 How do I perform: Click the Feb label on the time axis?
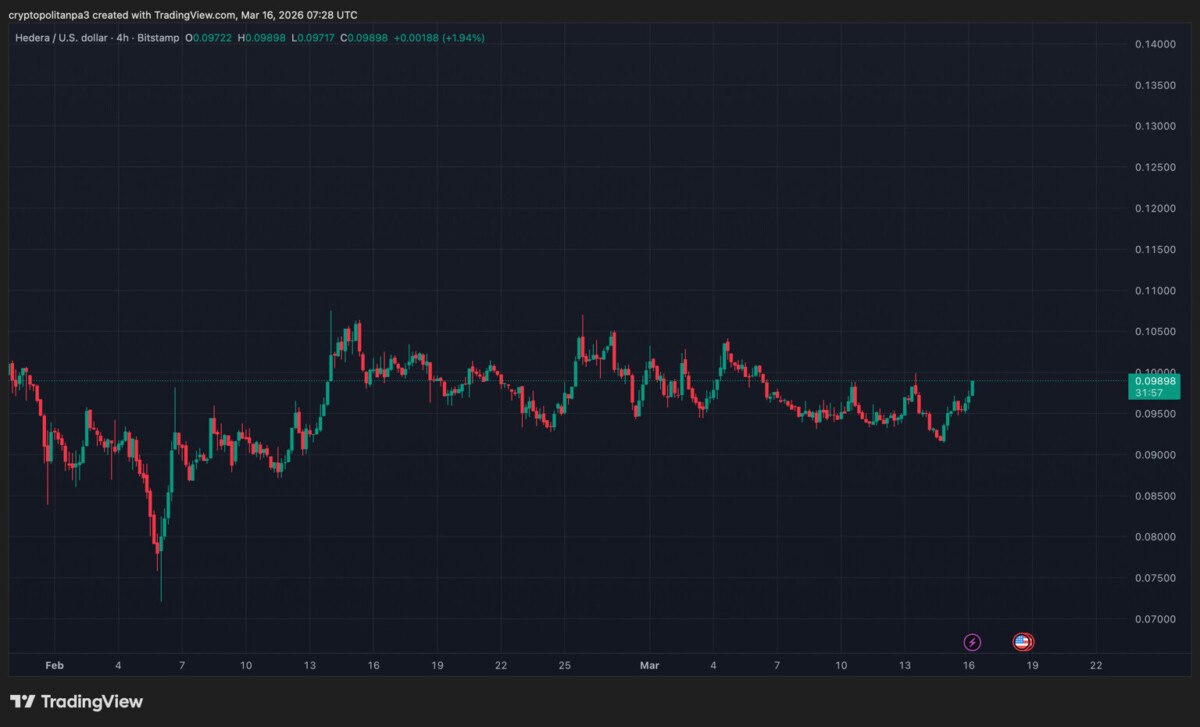pyautogui.click(x=55, y=665)
